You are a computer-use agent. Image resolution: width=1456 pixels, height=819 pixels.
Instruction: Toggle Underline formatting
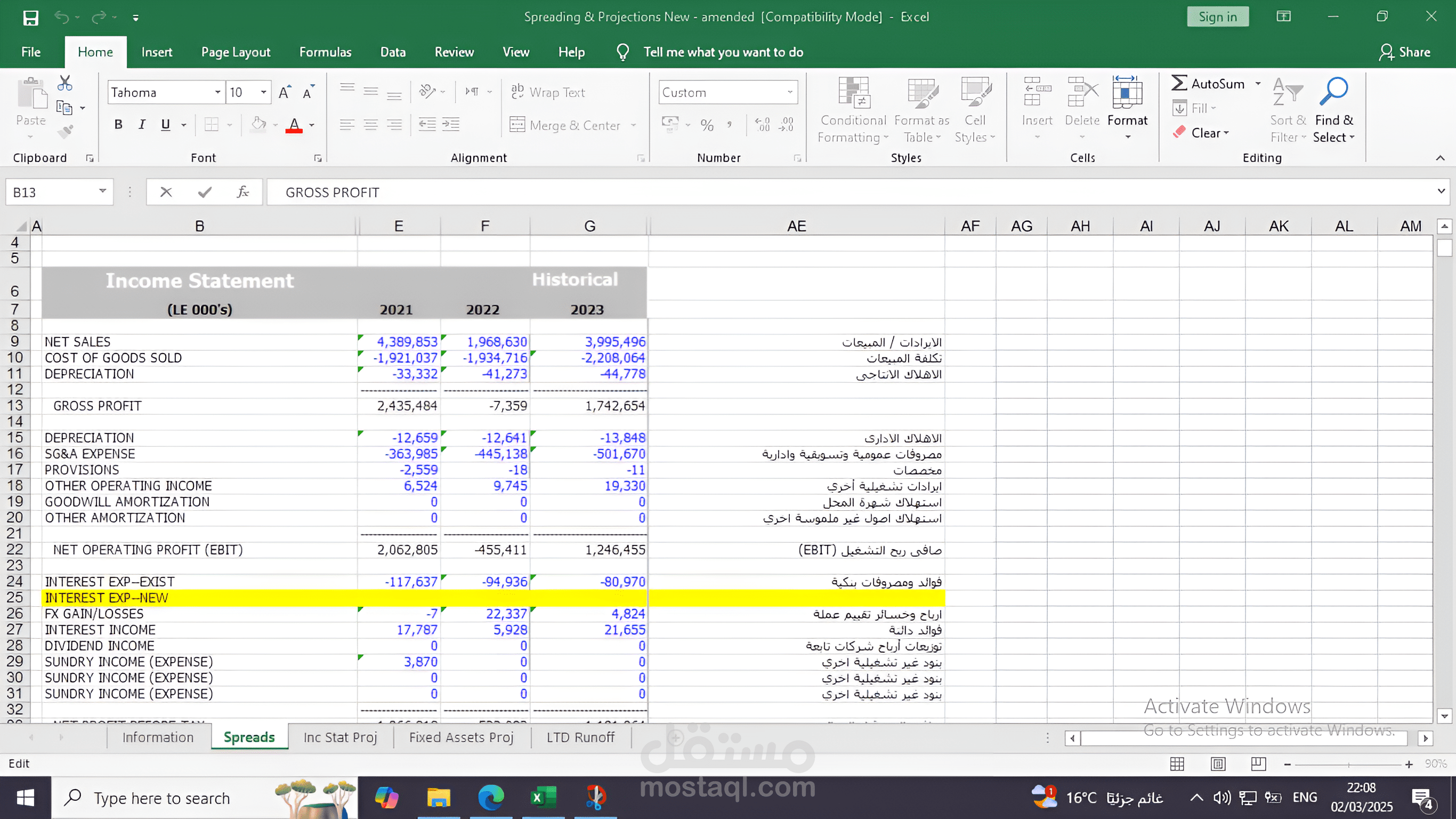(166, 124)
